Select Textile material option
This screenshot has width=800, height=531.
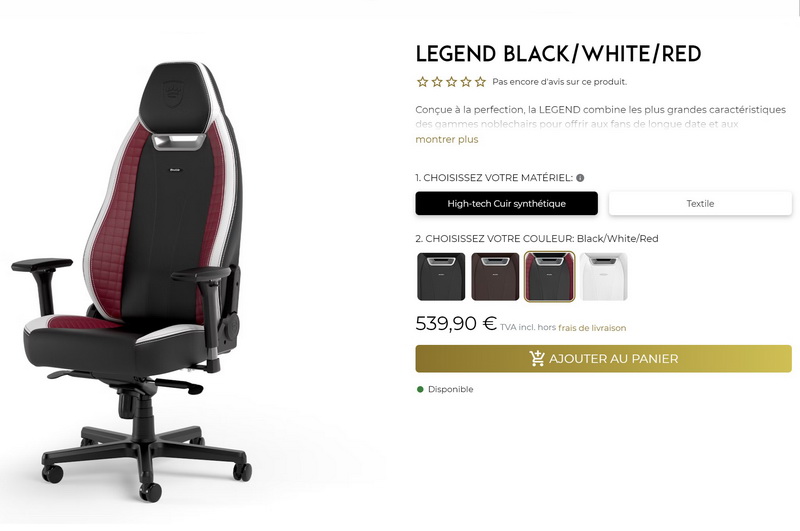point(700,204)
